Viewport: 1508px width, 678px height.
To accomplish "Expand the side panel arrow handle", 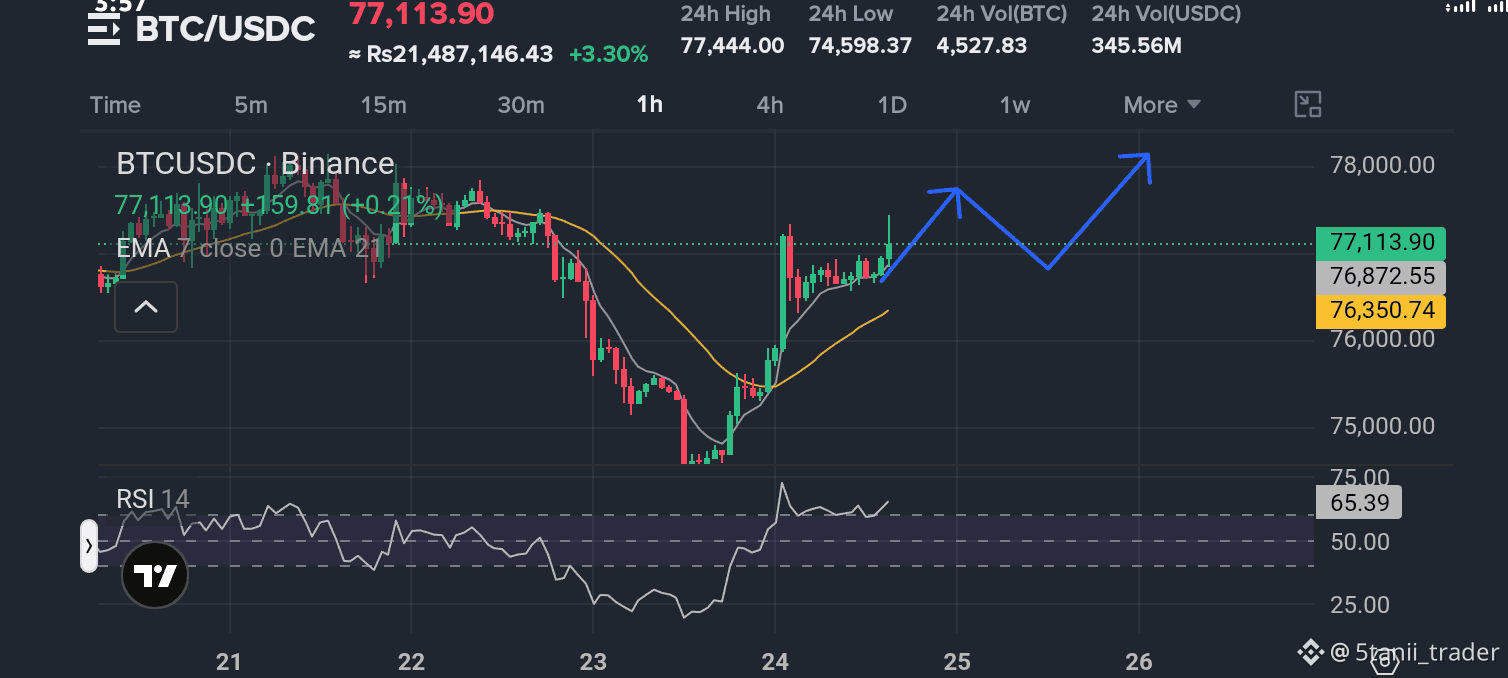I will coord(89,546).
